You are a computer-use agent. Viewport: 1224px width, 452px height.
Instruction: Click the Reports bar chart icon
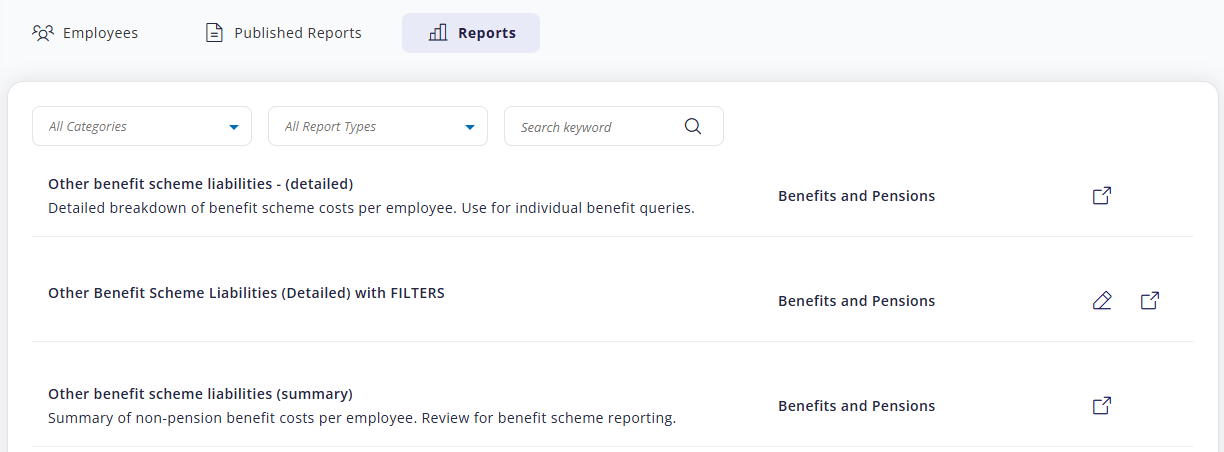[x=438, y=33]
